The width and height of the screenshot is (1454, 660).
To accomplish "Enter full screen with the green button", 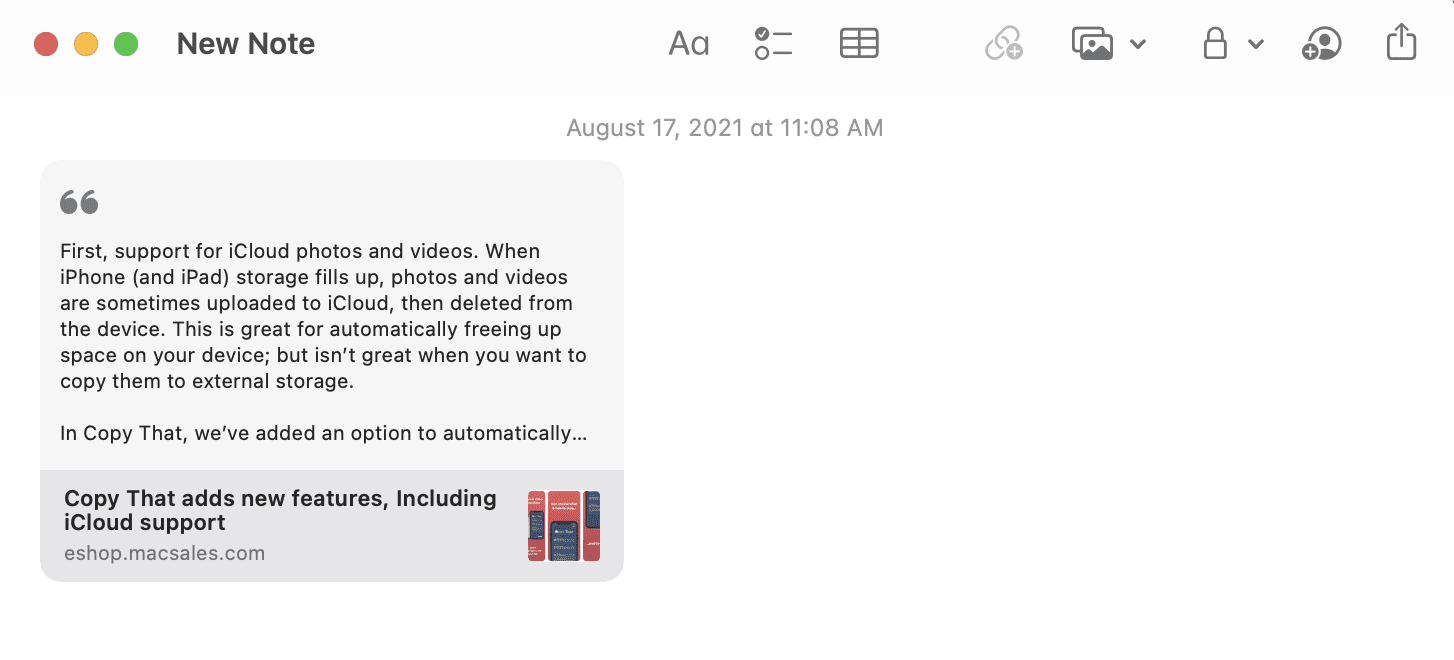I will [126, 44].
